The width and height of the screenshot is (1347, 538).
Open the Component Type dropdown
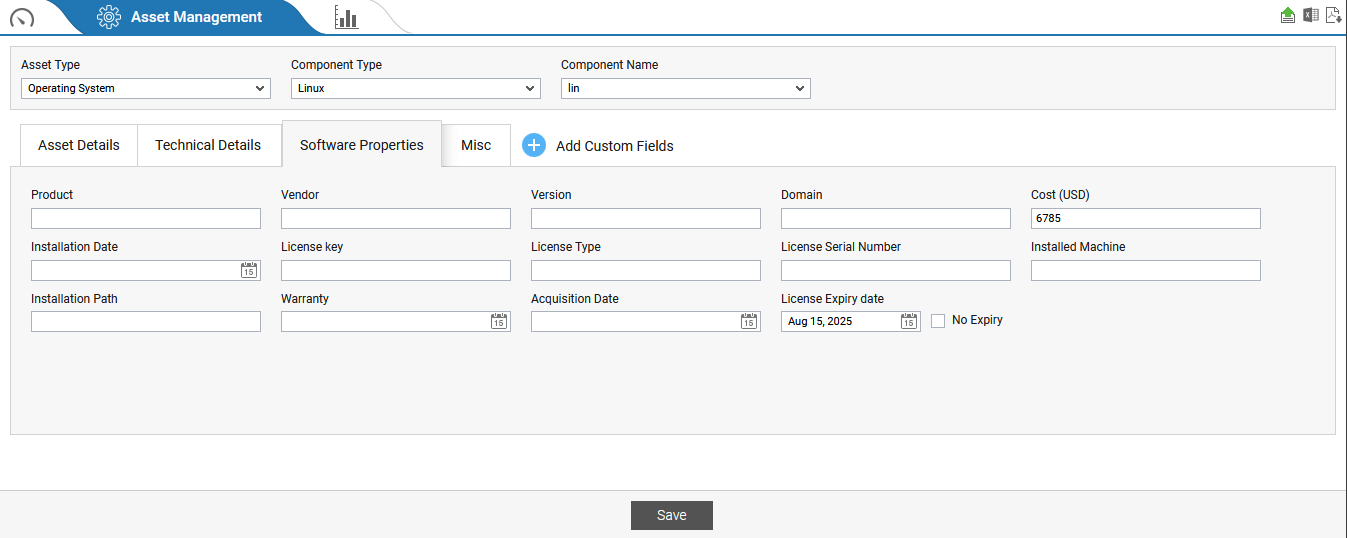click(416, 88)
